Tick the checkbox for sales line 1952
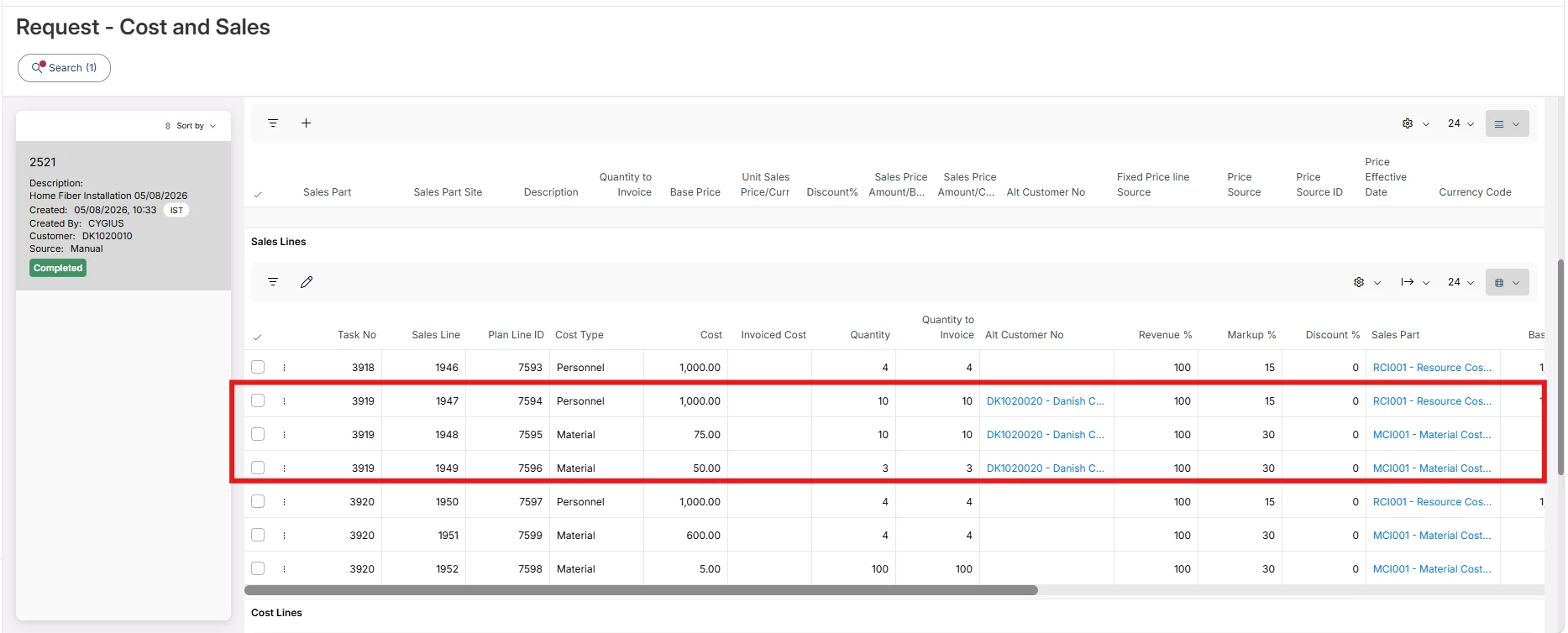This screenshot has height=633, width=1568. point(258,568)
